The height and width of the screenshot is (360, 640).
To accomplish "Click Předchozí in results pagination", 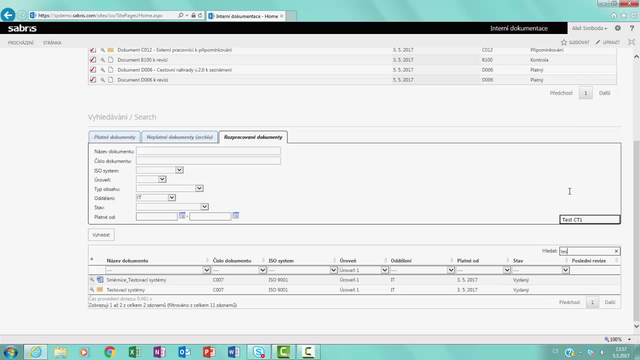I will pyautogui.click(x=569, y=302).
